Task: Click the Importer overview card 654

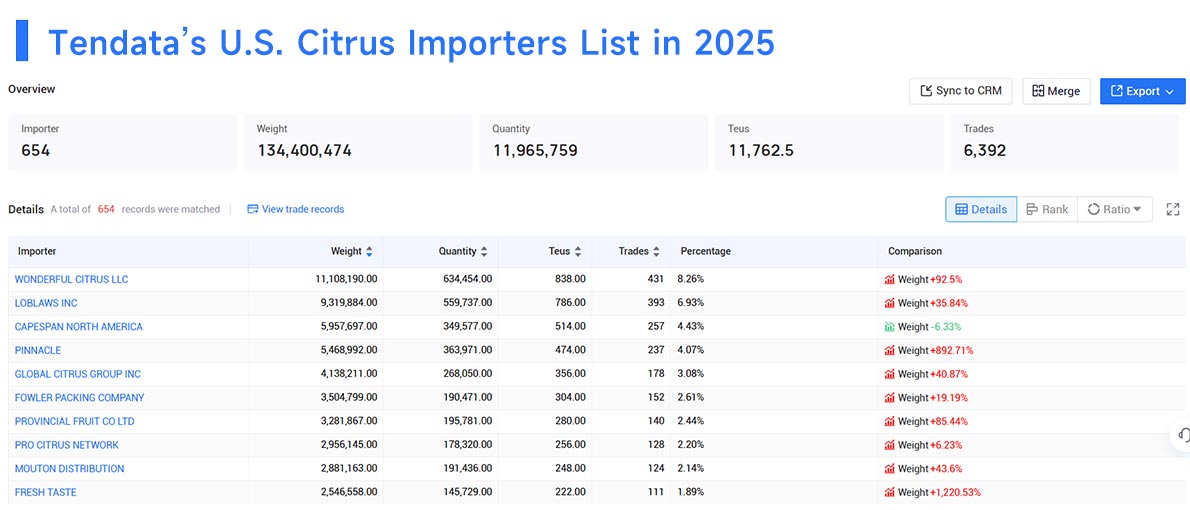Action: click(x=122, y=142)
